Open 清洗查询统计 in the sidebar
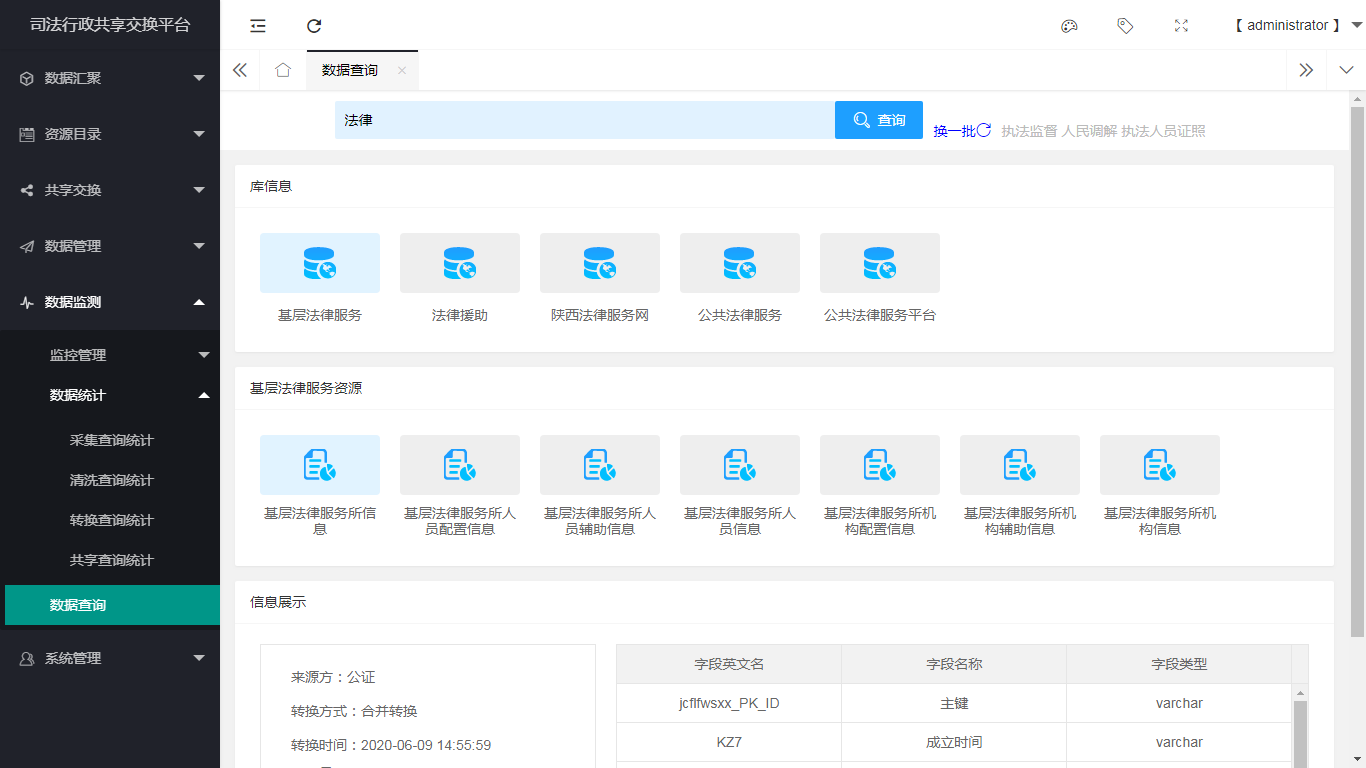This screenshot has height=768, width=1366. click(x=112, y=480)
